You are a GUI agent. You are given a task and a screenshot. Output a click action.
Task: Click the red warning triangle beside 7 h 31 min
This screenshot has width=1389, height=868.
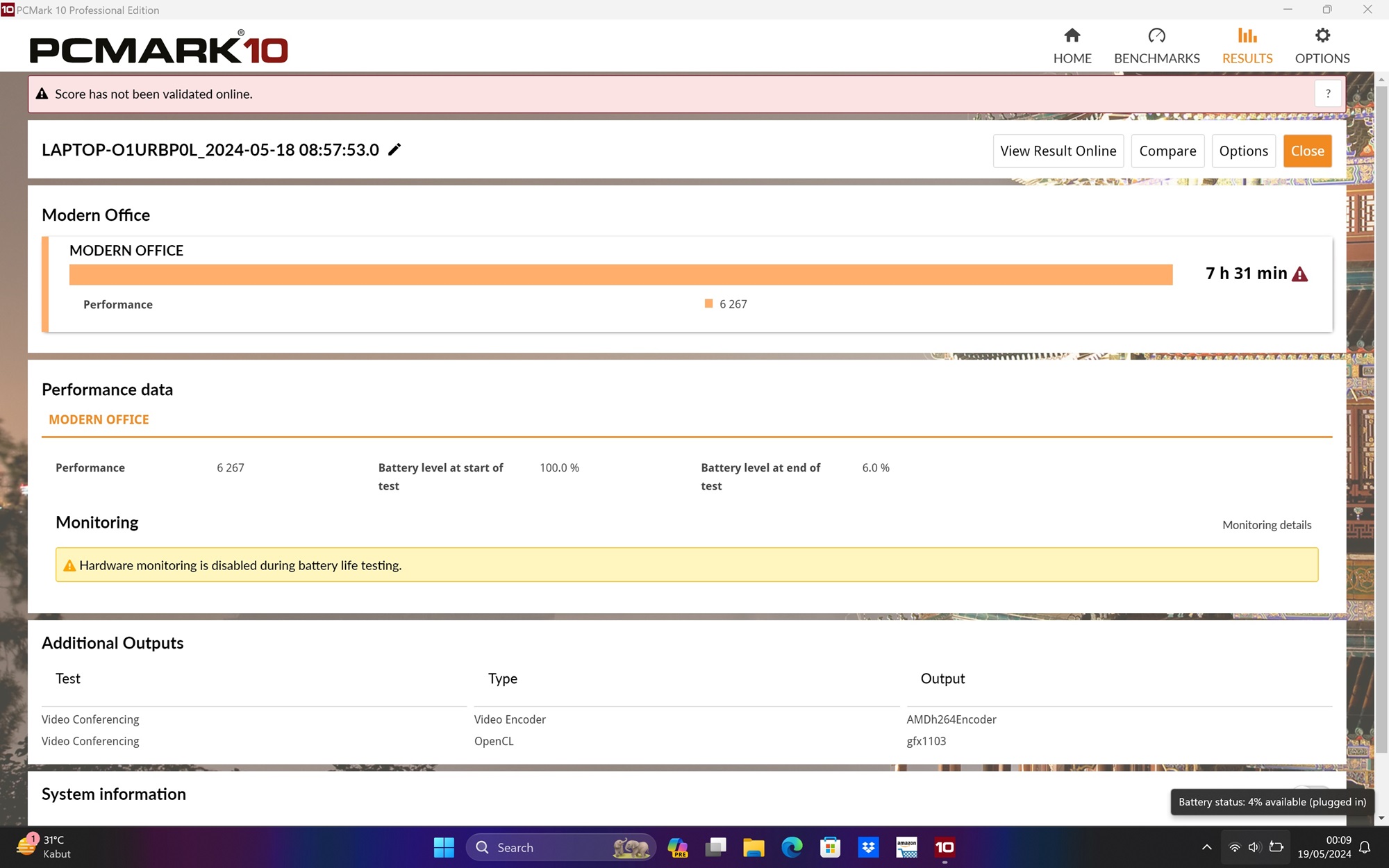[1299, 274]
